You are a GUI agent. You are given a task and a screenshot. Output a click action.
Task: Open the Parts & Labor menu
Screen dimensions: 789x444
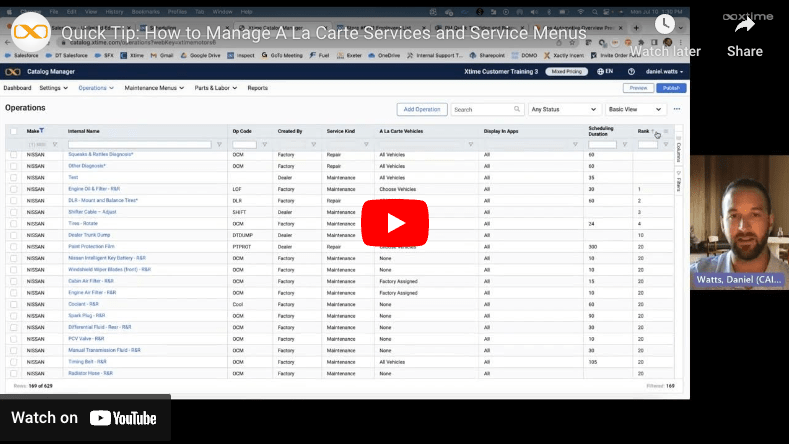click(216, 88)
